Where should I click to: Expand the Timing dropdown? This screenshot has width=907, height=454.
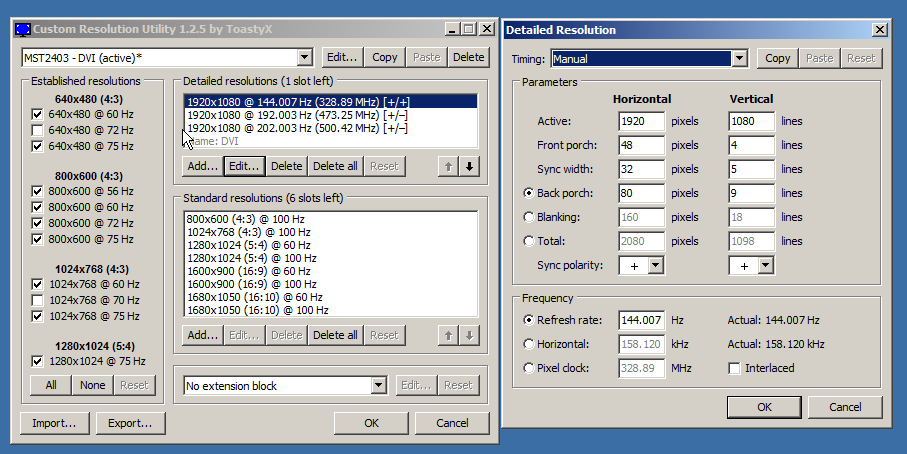(x=739, y=59)
